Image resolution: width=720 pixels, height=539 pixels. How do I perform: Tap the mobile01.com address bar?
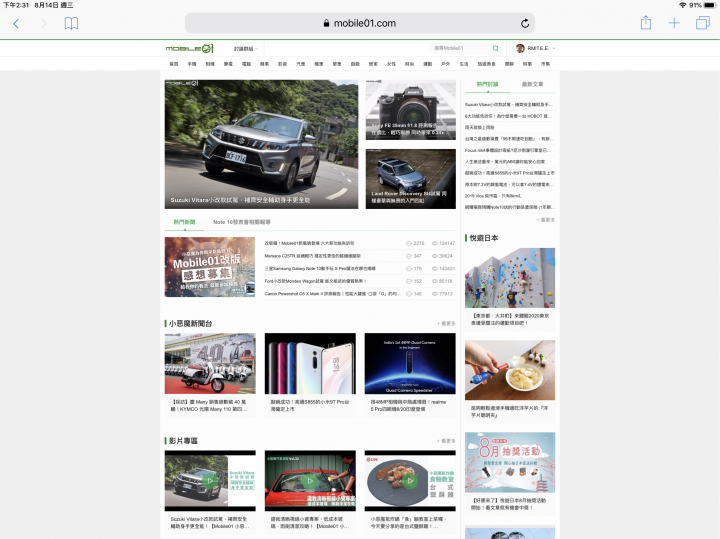pyautogui.click(x=360, y=23)
